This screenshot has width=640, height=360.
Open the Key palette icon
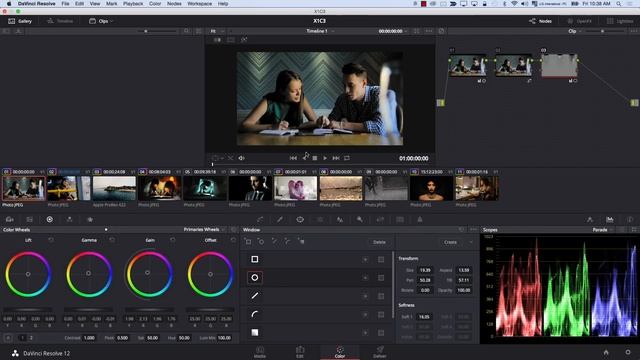point(360,220)
